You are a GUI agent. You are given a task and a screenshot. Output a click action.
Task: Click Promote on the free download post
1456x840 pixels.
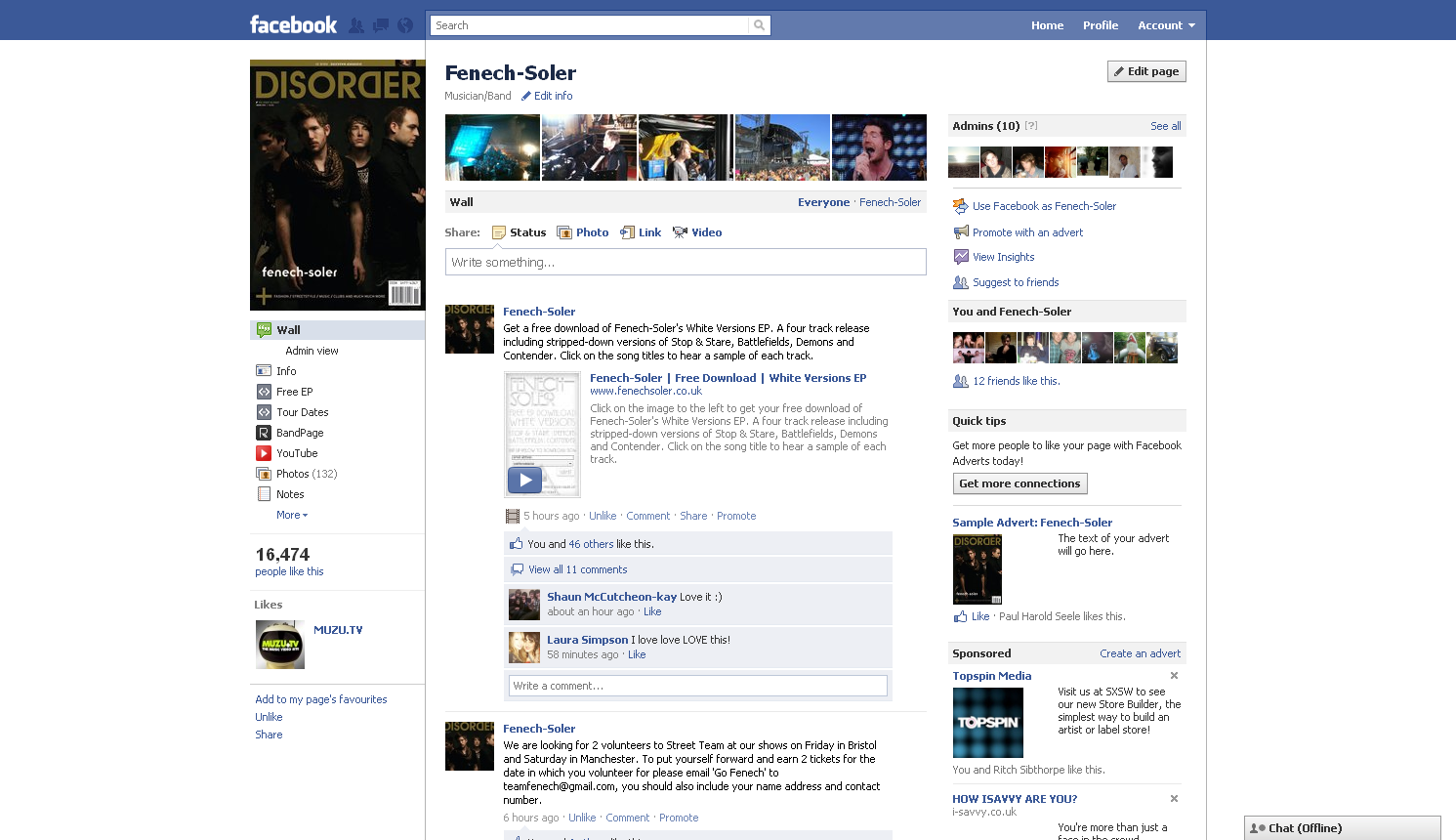click(736, 516)
